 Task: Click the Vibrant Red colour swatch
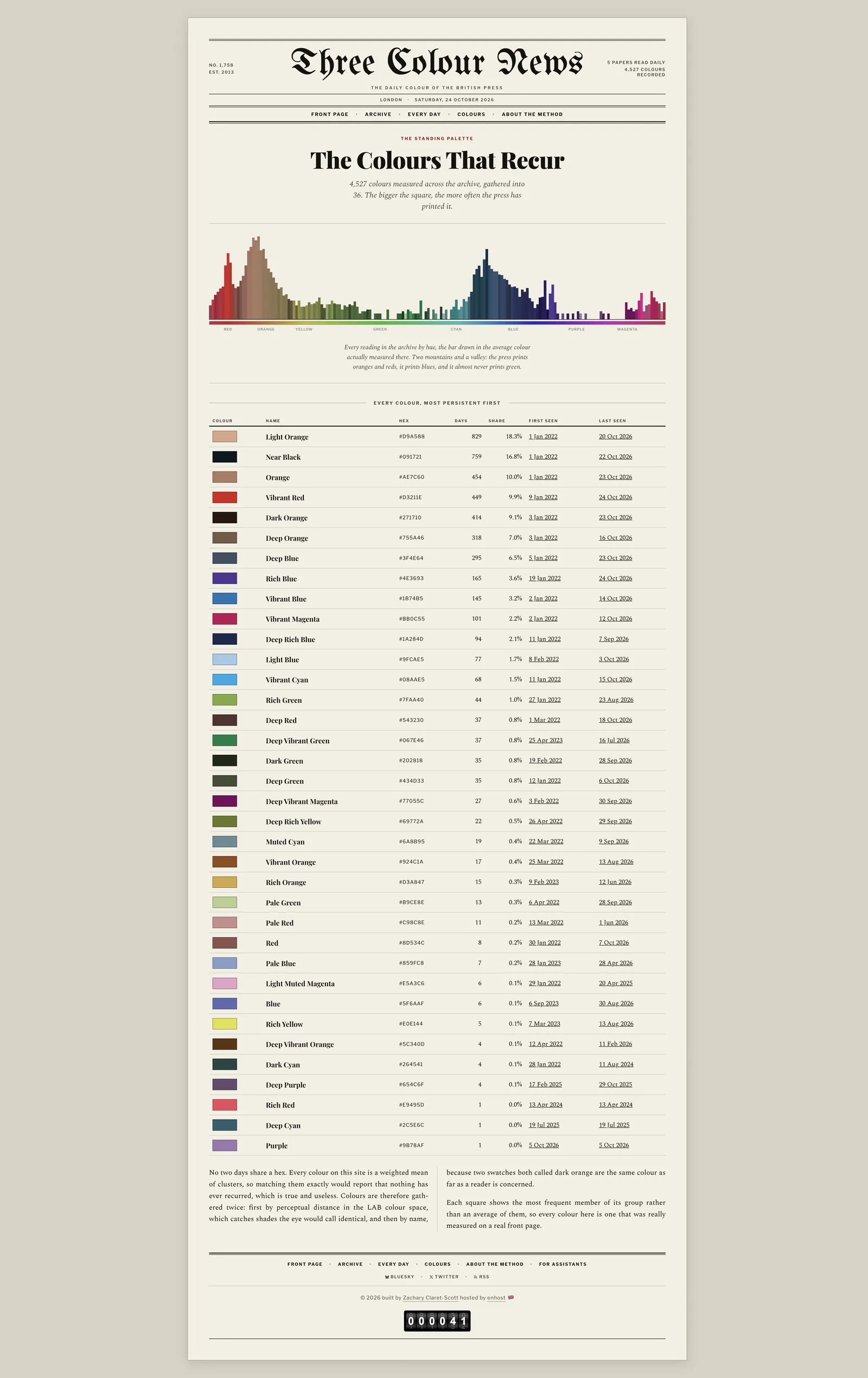(x=224, y=497)
